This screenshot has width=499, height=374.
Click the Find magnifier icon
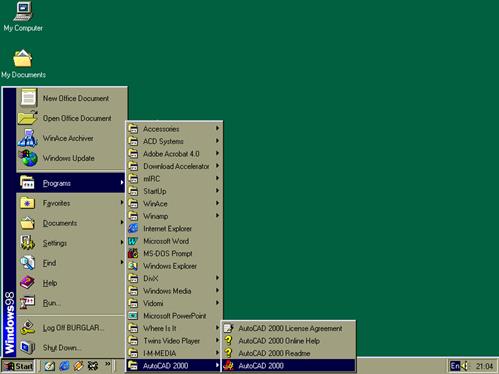pos(27,263)
